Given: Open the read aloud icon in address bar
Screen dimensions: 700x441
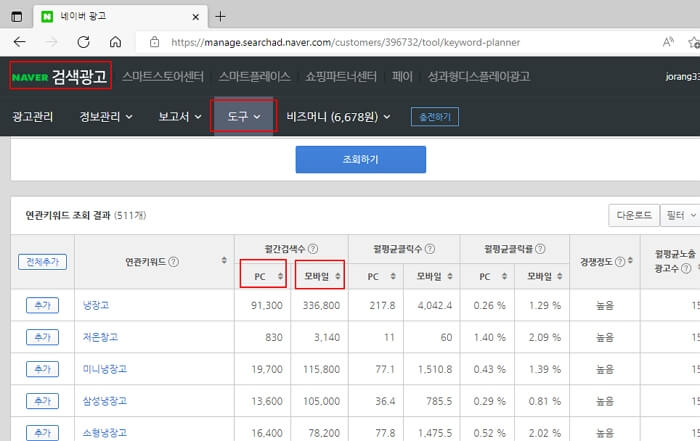Looking at the screenshot, I should [668, 42].
